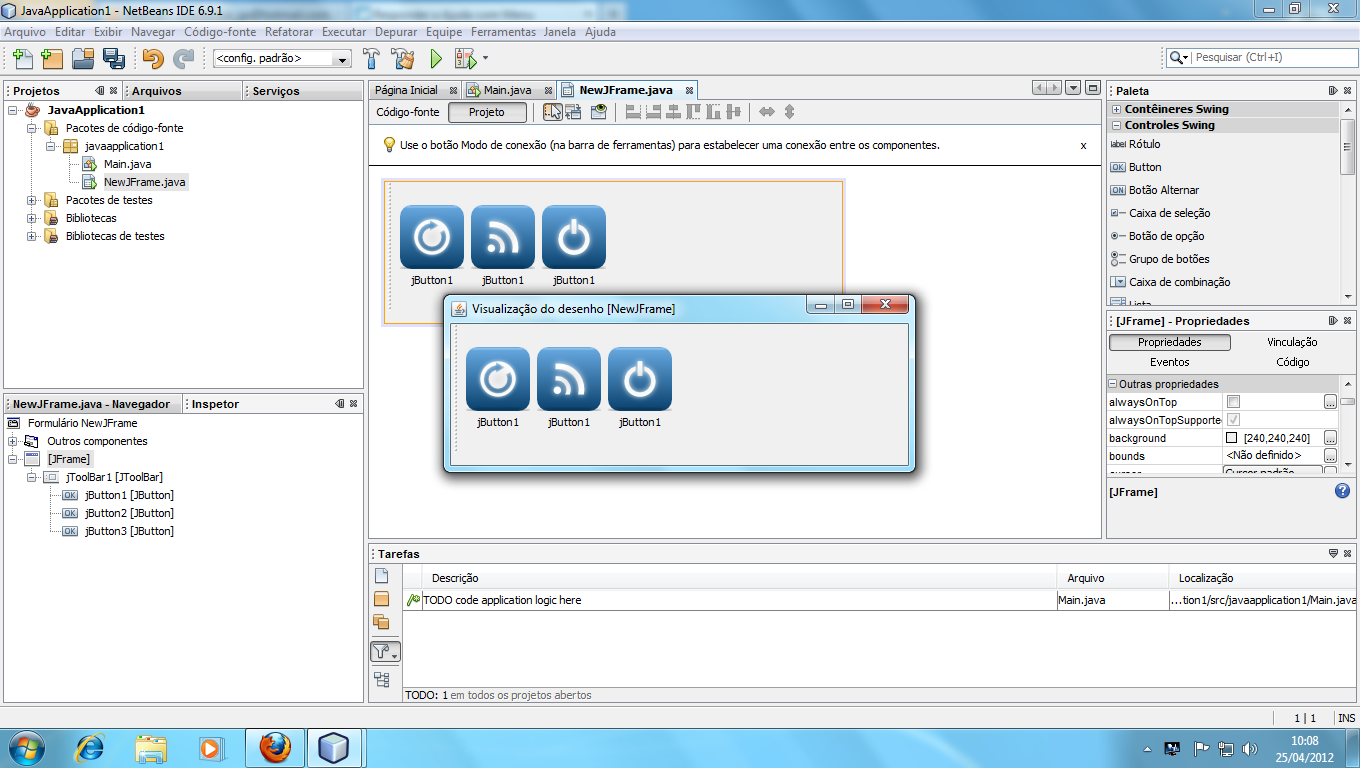Activate Connection Mode in the form designer
The width and height of the screenshot is (1360, 768).
(x=573, y=112)
